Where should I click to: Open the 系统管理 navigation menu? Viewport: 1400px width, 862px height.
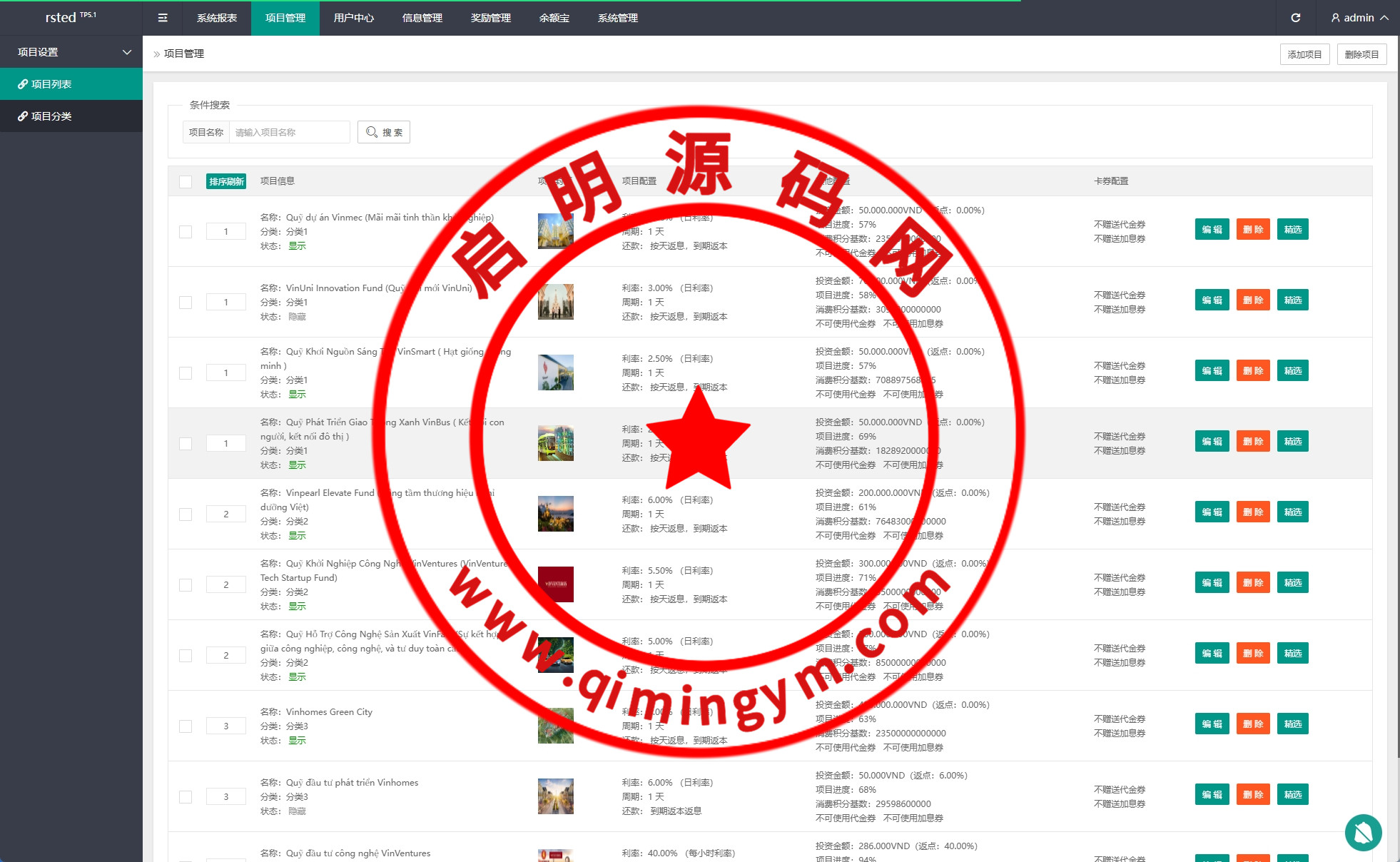tap(617, 18)
